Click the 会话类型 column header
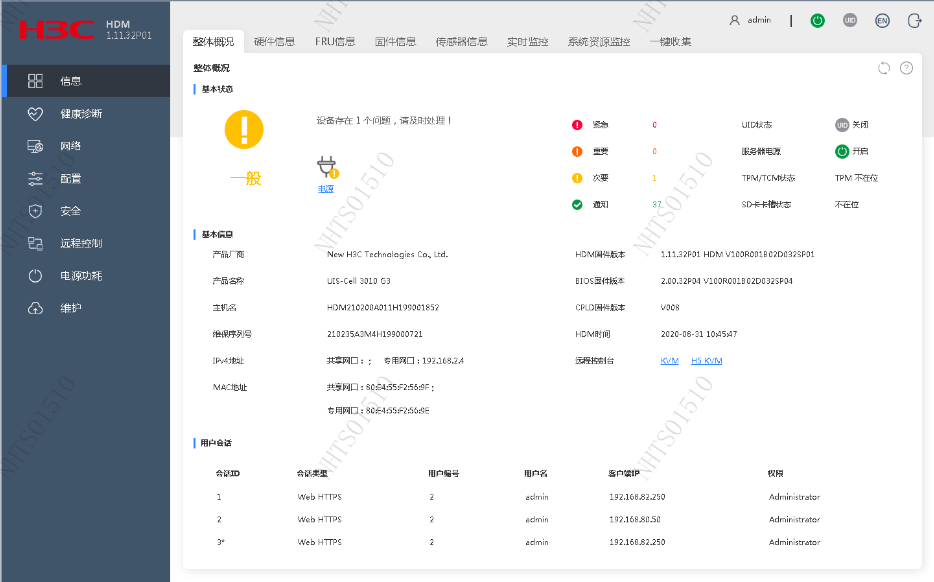 pos(312,474)
